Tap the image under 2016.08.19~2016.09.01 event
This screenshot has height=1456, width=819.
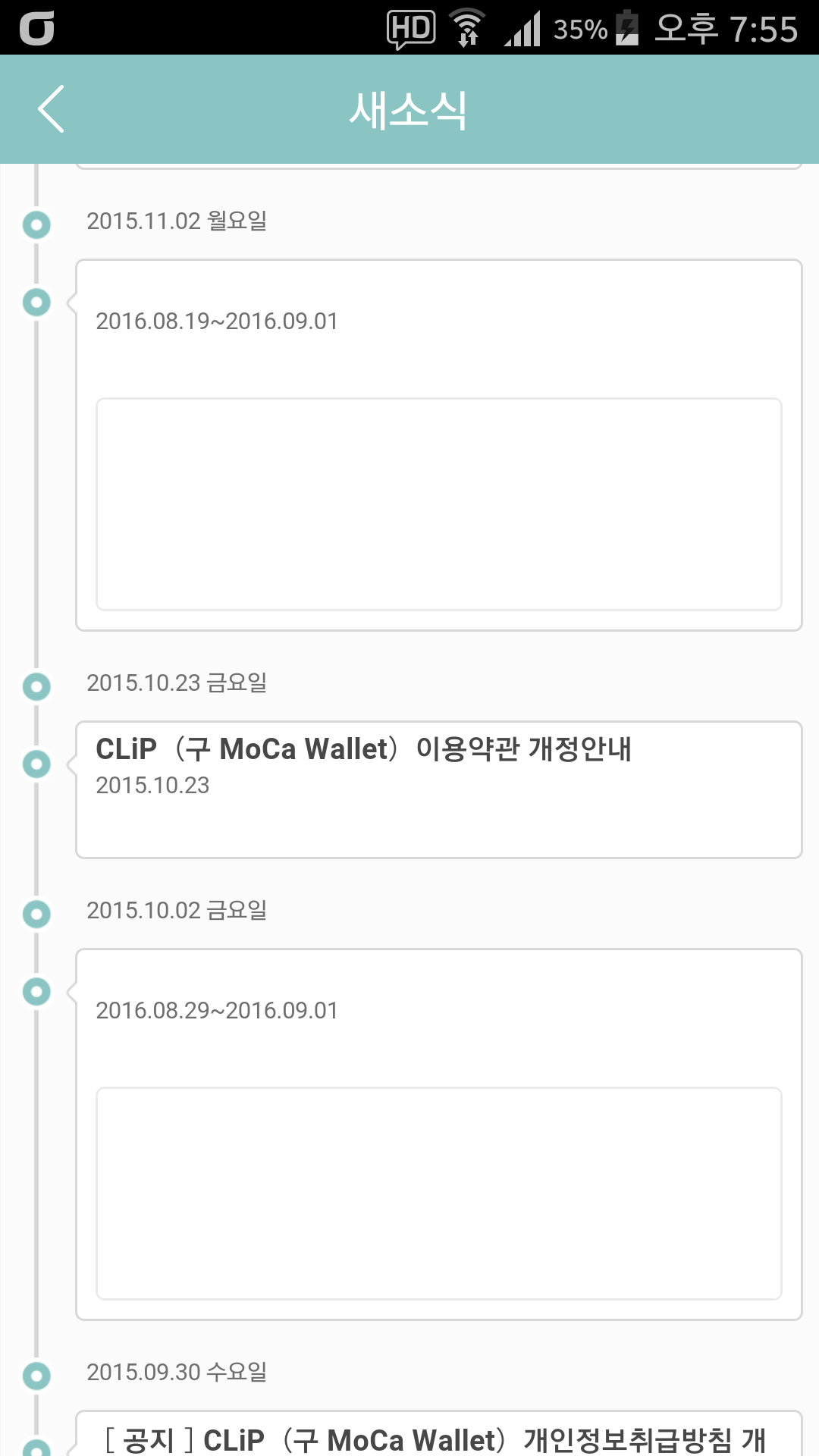(x=438, y=504)
